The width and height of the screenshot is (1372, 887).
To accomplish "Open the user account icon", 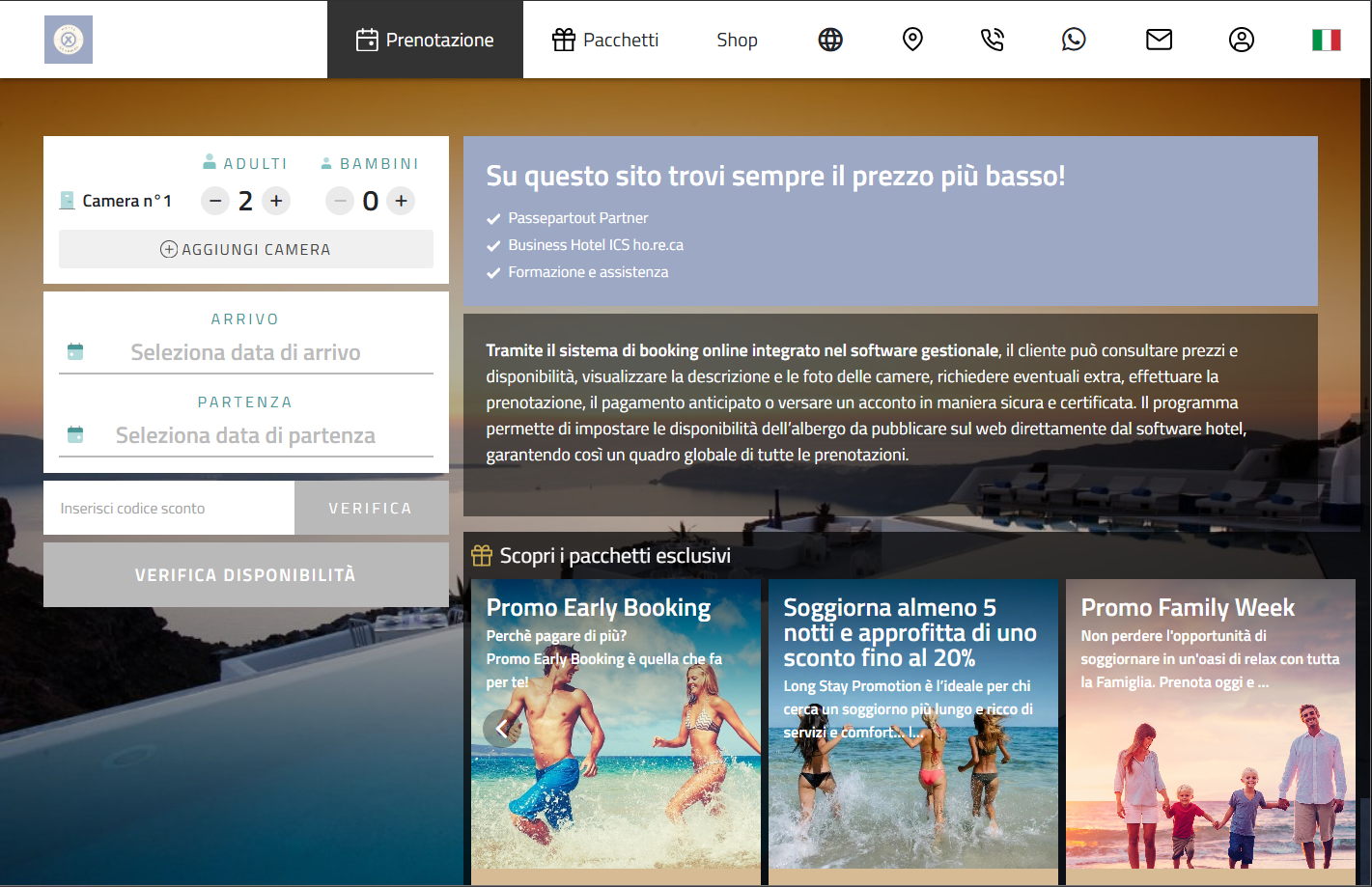I will click(1242, 40).
